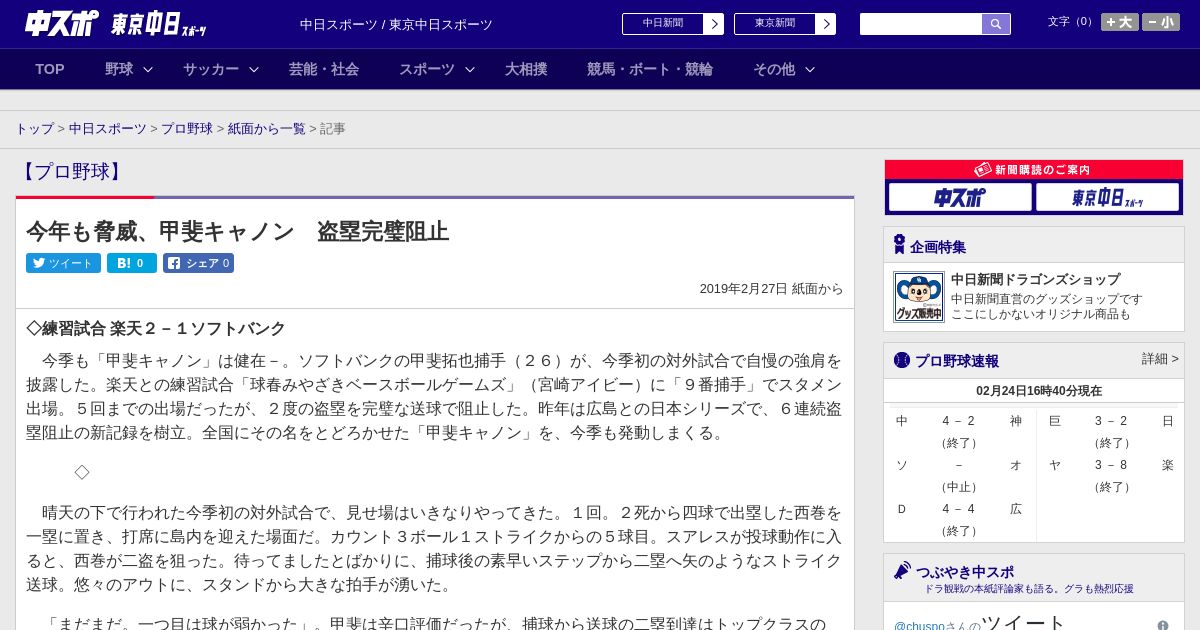Click the 中 4－2 神 score row
The height and width of the screenshot is (630, 1200).
(959, 421)
